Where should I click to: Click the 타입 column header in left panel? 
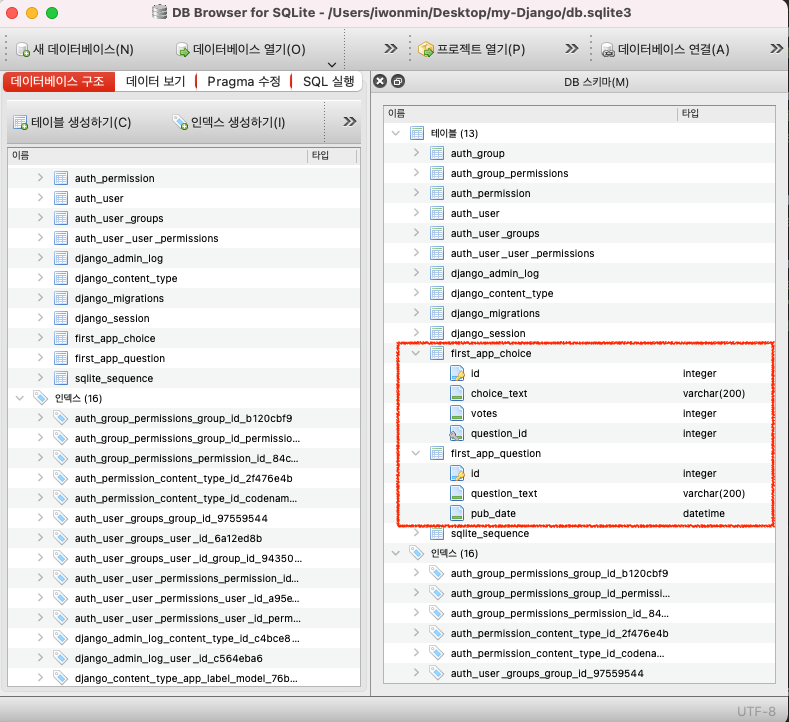pyautogui.click(x=332, y=155)
